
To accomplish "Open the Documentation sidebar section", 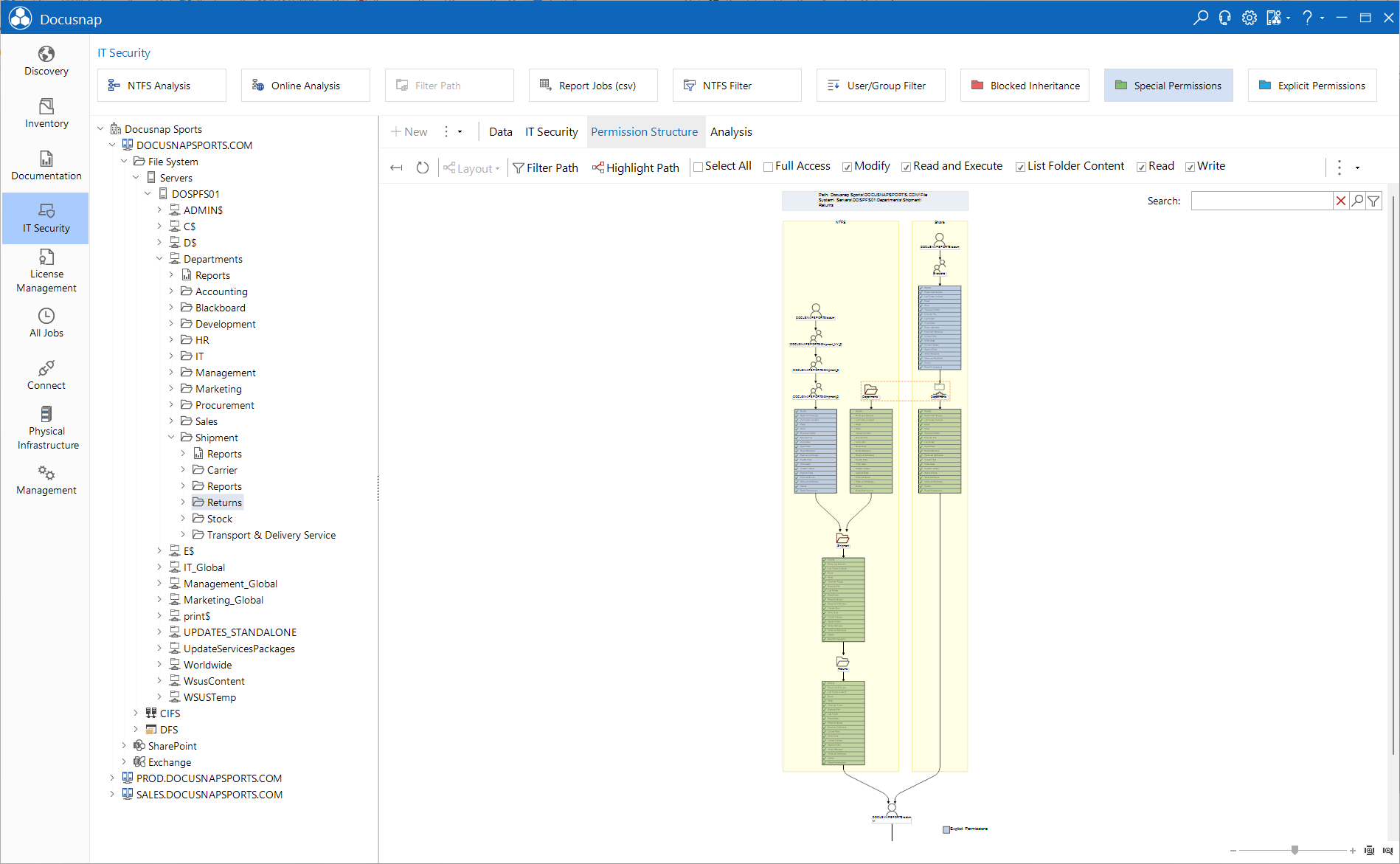I will (46, 166).
